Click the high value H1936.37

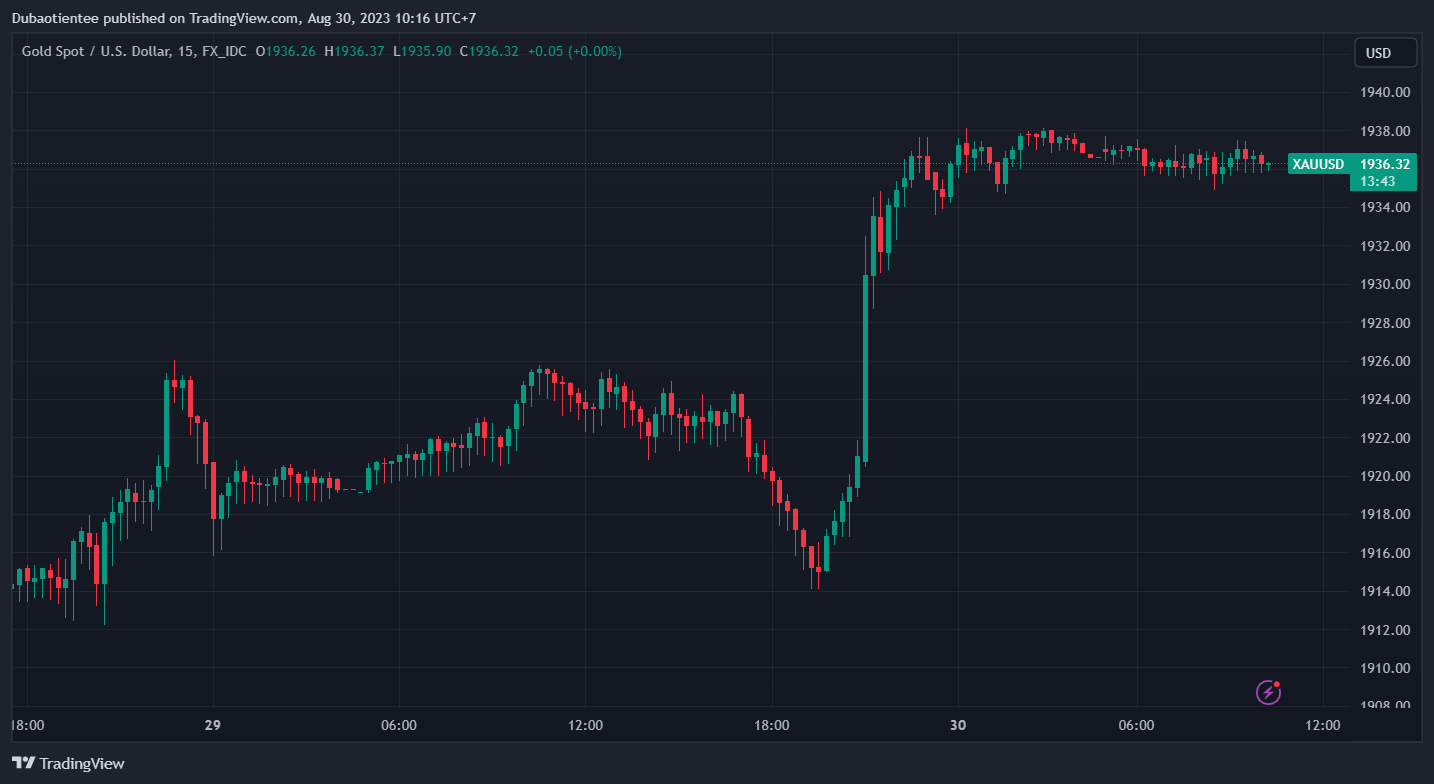coord(354,51)
